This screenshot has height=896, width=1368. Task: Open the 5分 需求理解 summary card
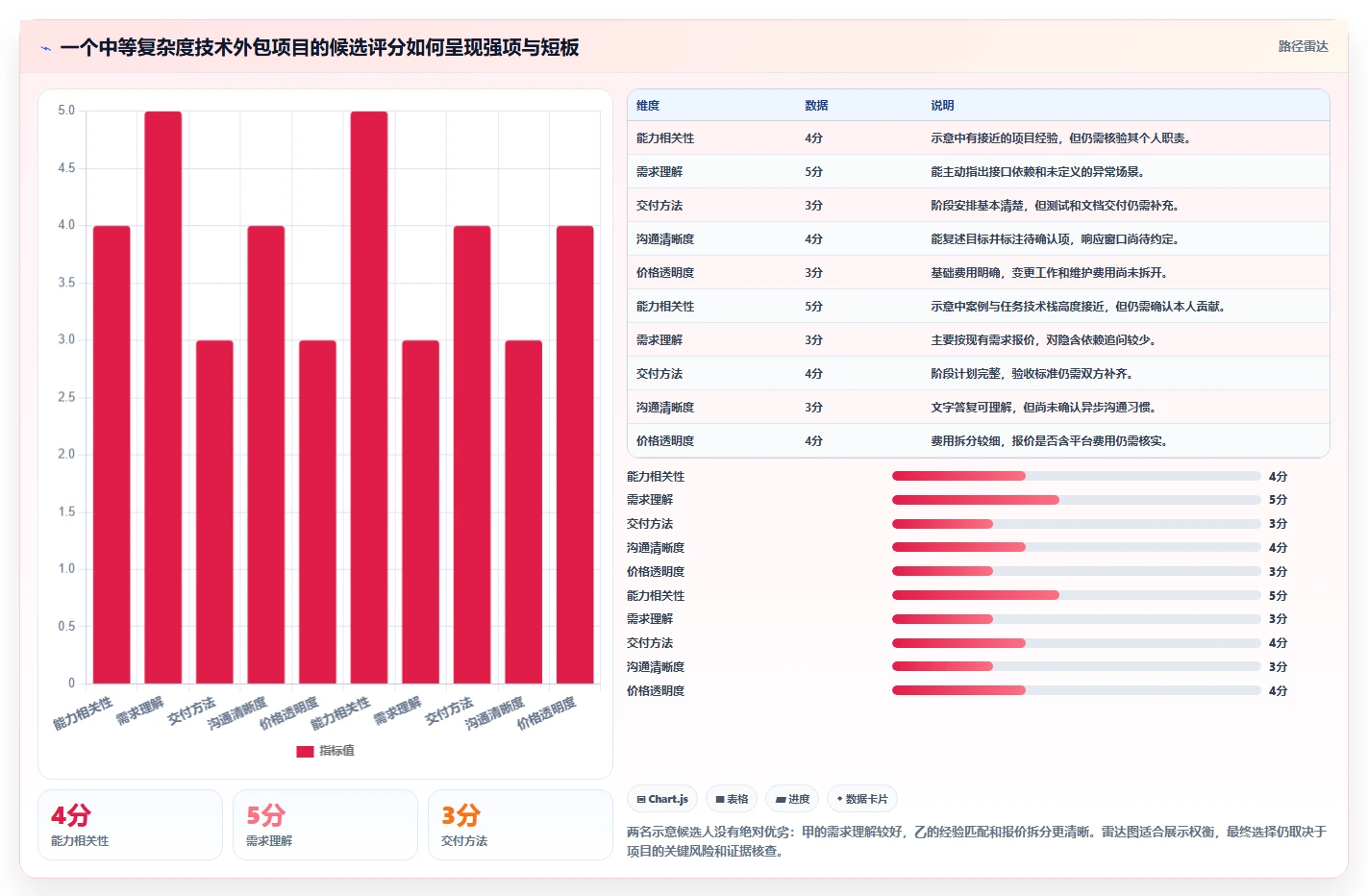[x=325, y=825]
